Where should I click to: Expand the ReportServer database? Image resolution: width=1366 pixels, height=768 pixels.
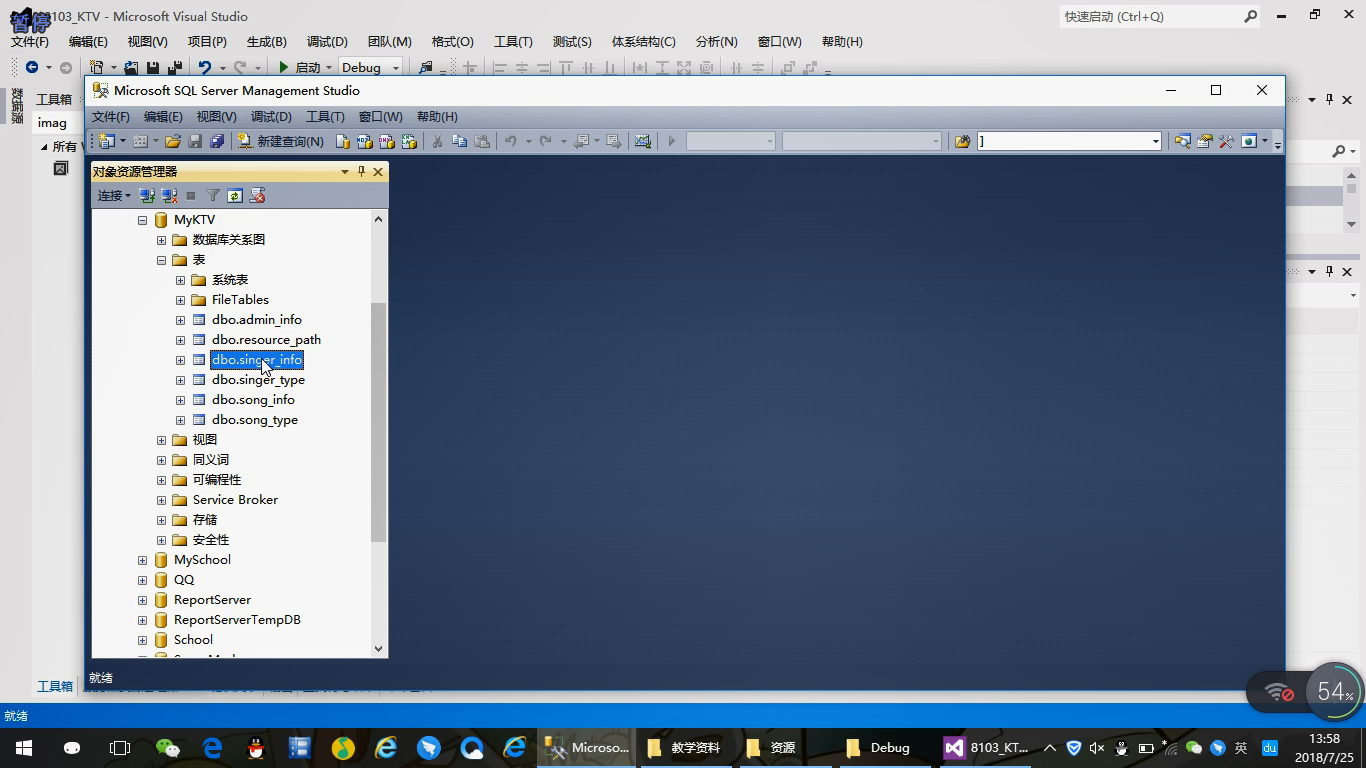[x=142, y=600]
